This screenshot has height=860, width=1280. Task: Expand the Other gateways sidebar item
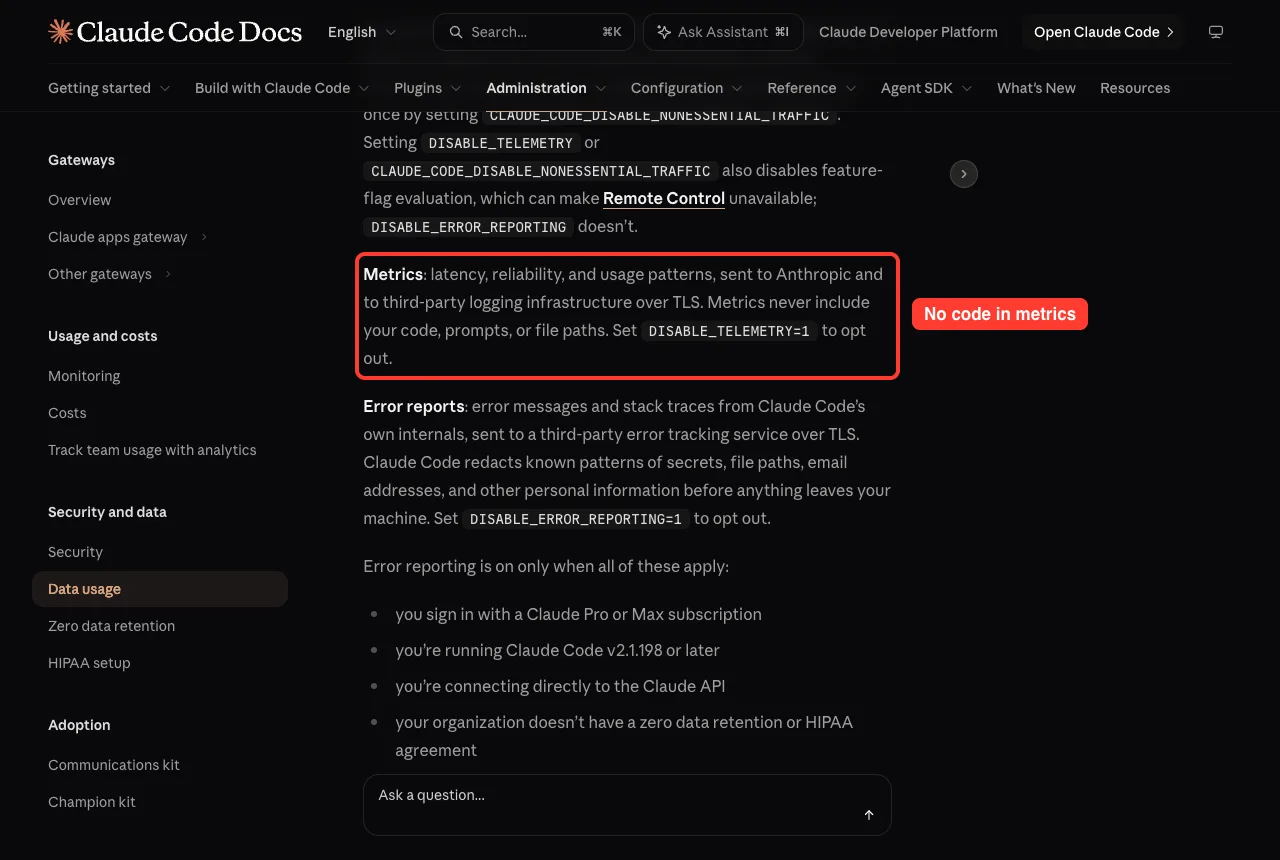(x=160, y=274)
